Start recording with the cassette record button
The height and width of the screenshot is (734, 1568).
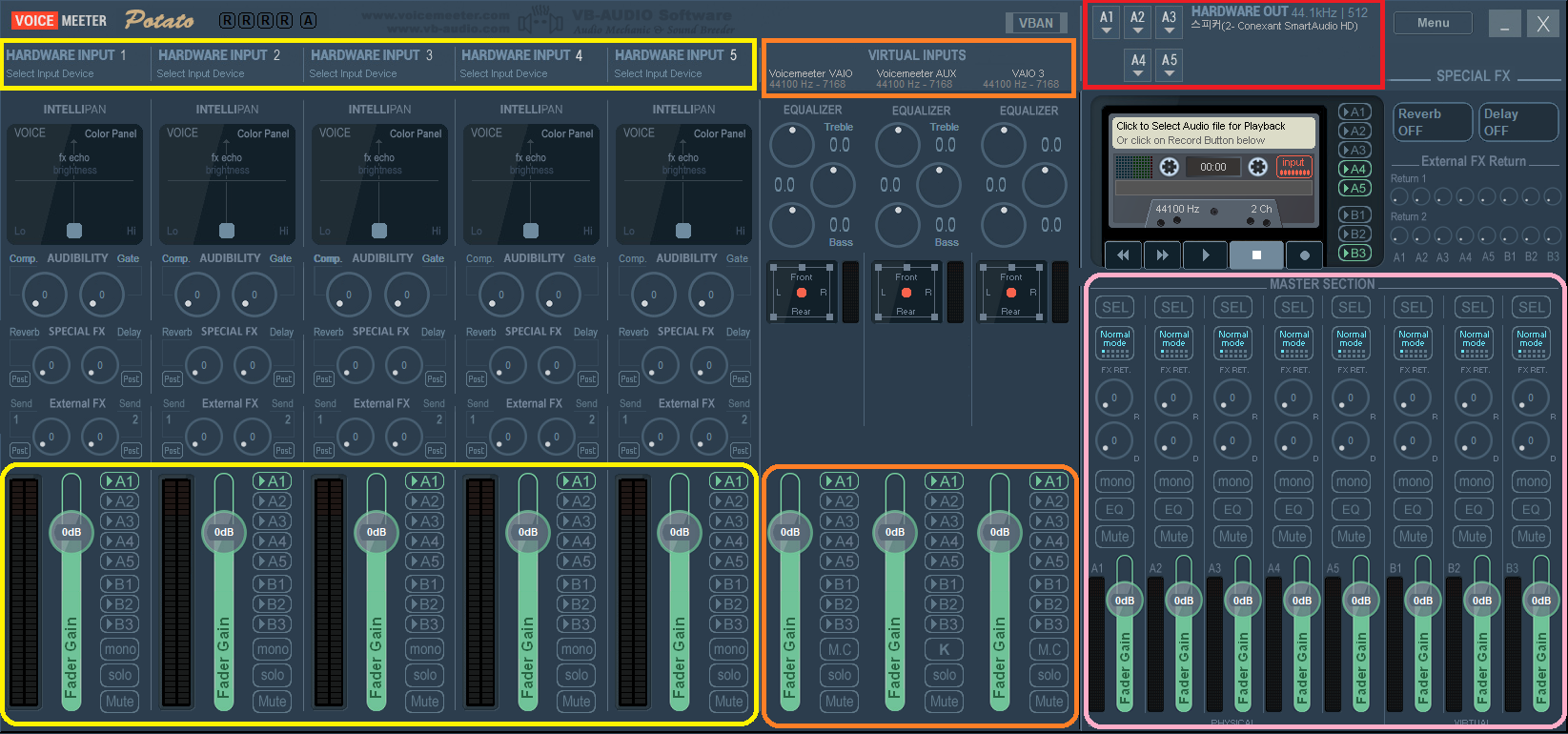1305,255
